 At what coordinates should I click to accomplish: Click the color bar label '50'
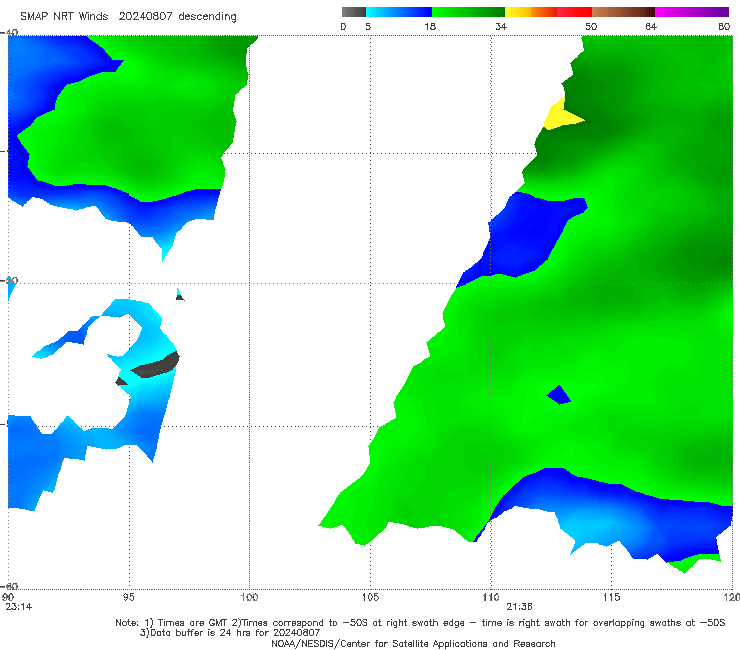coord(591,26)
